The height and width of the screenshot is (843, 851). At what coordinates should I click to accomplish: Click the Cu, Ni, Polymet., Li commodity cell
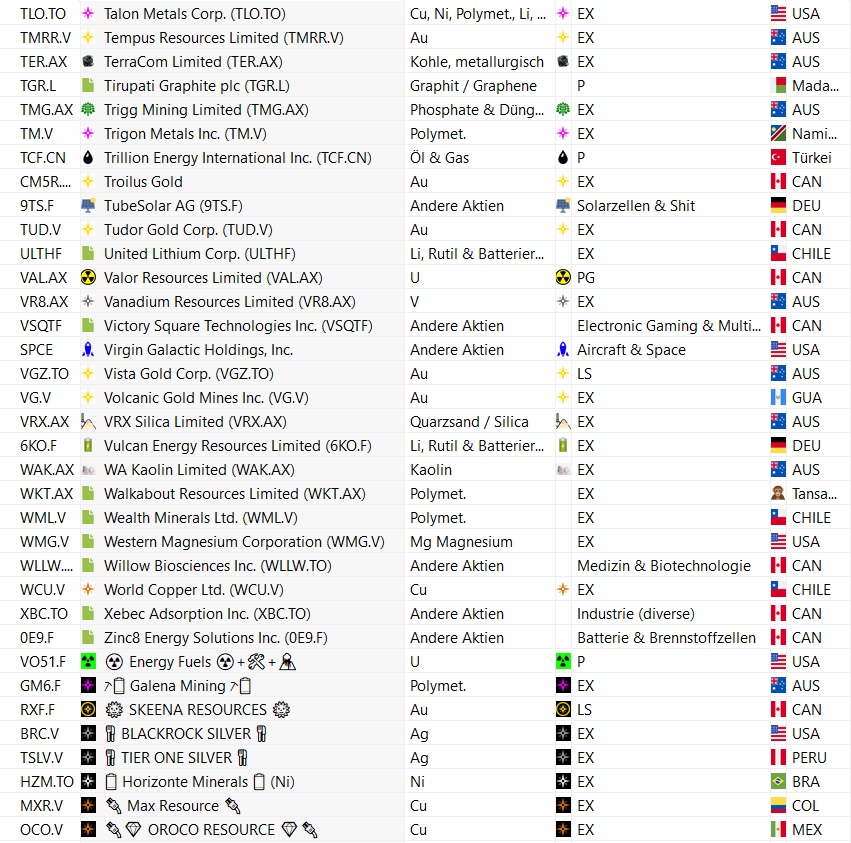tap(478, 14)
